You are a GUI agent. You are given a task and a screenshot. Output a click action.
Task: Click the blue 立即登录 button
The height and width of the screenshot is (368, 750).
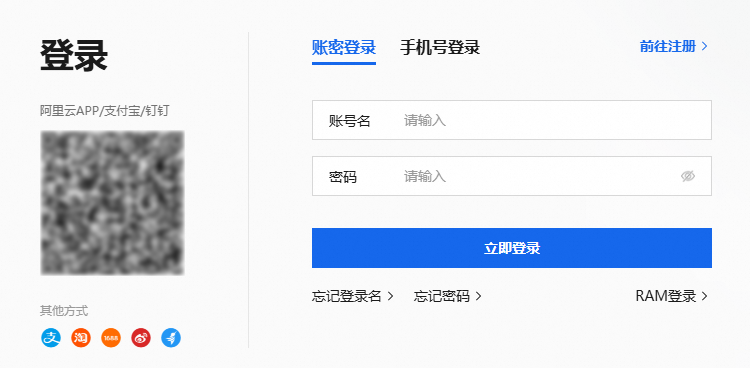tap(512, 248)
